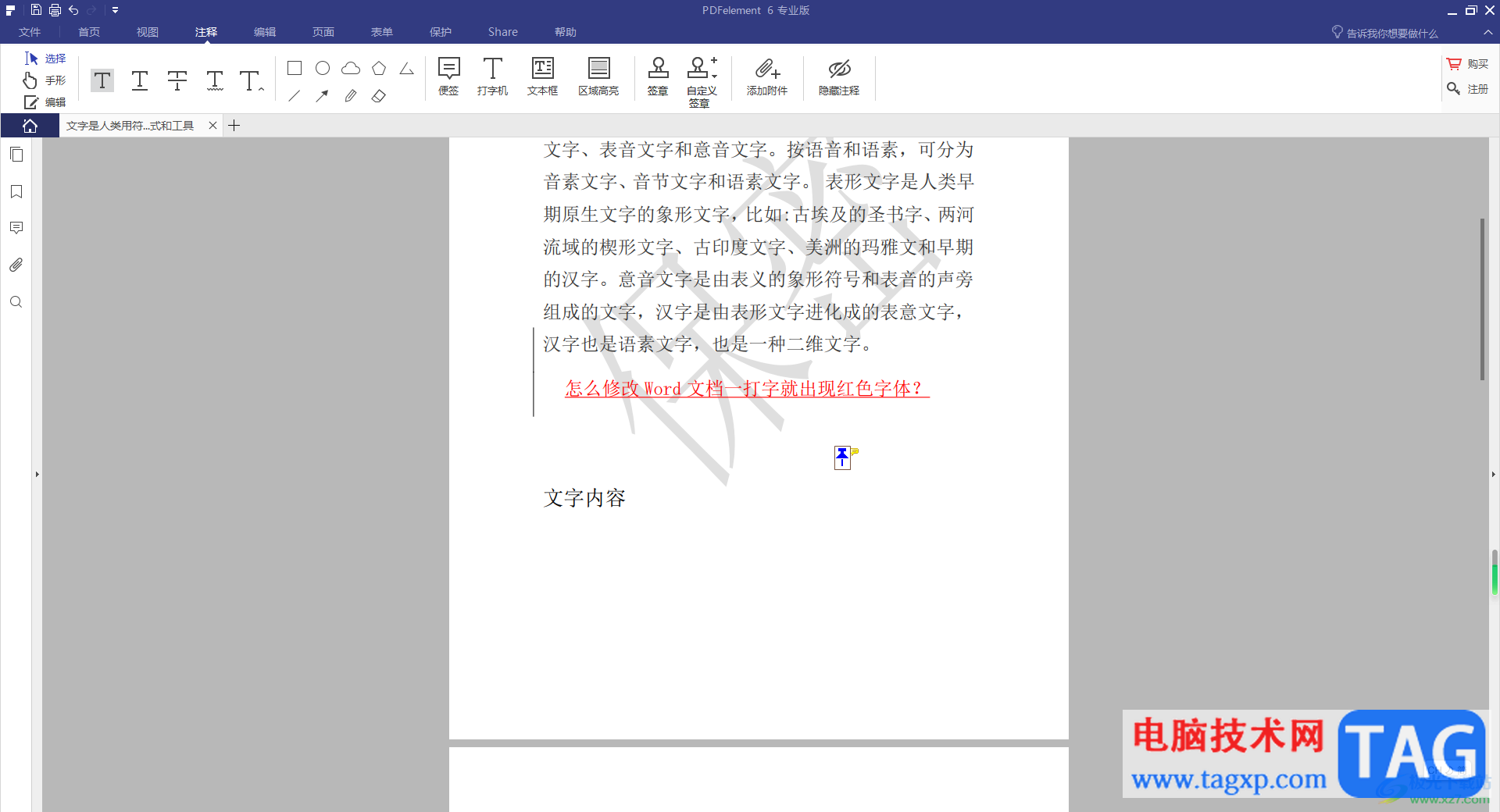Go to the home tab icon
The height and width of the screenshot is (812, 1500).
[30, 126]
